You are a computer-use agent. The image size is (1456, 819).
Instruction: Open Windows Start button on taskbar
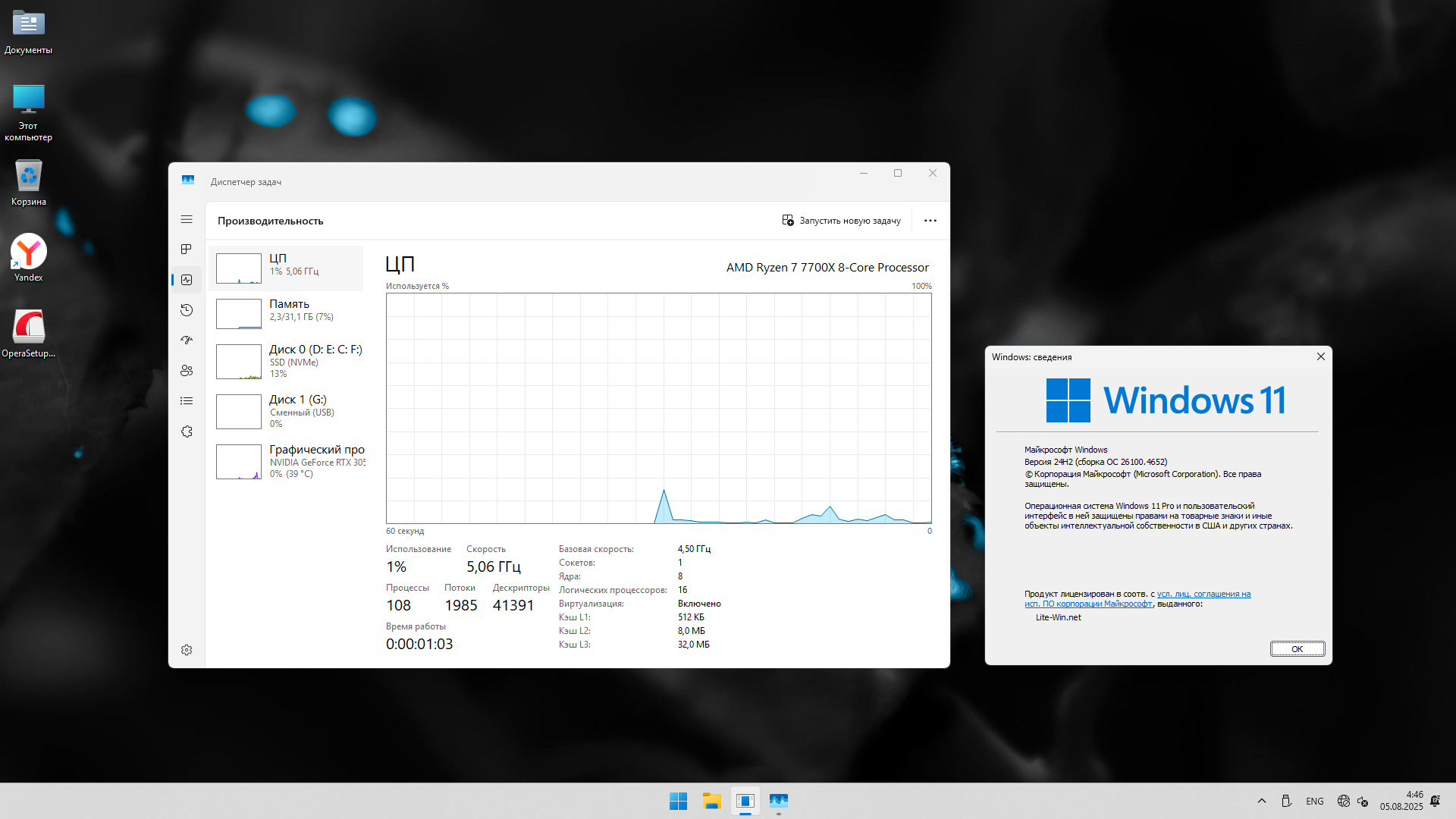click(678, 801)
